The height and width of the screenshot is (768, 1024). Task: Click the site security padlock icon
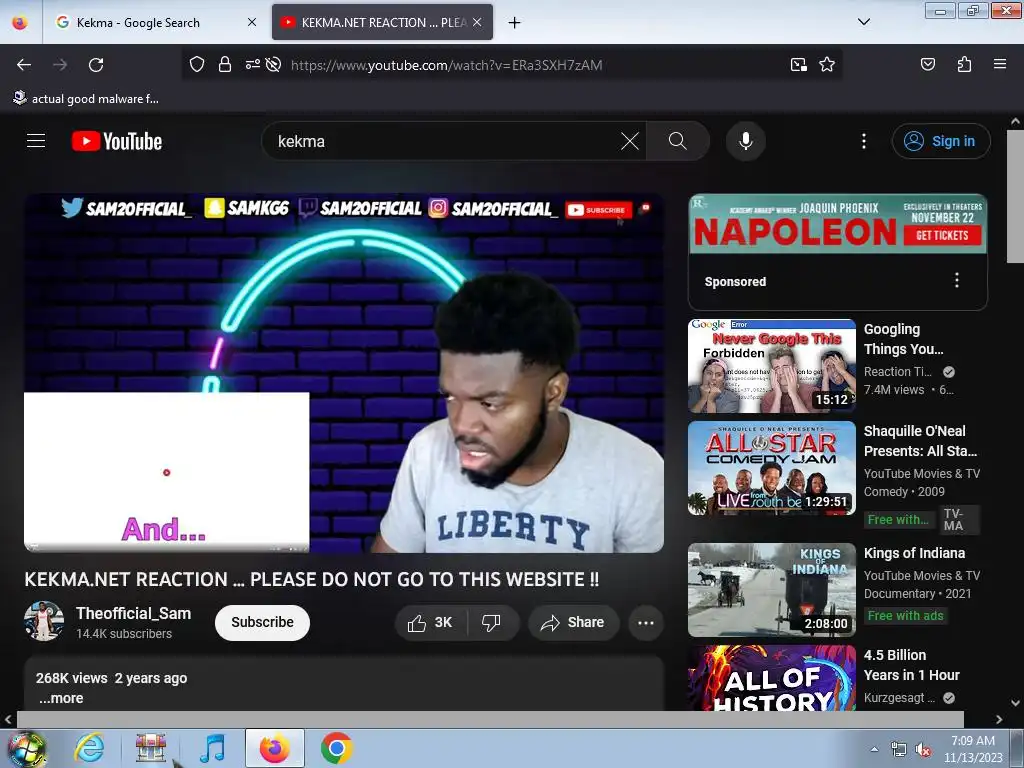225,65
